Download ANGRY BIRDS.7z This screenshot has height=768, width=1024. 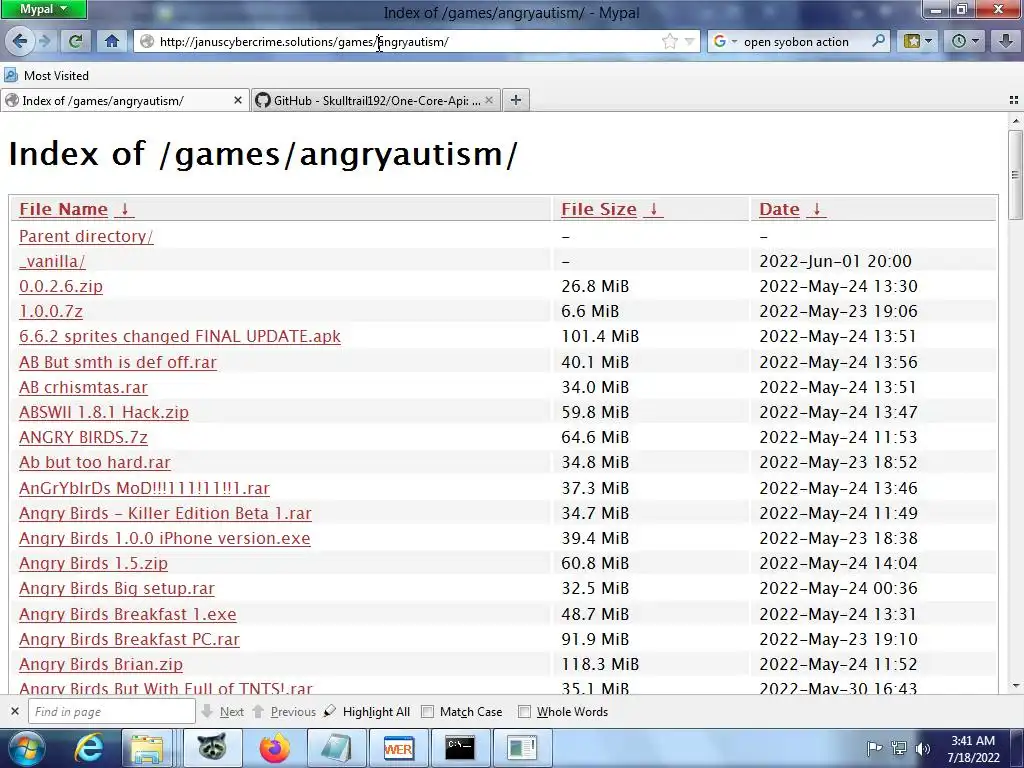(x=83, y=437)
